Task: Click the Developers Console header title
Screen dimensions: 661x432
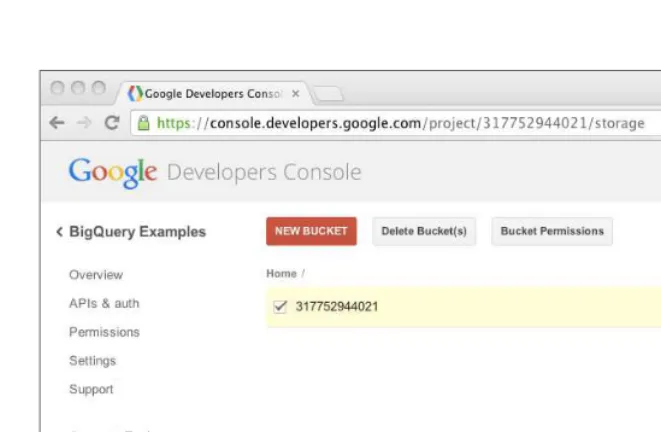Action: pyautogui.click(x=264, y=172)
